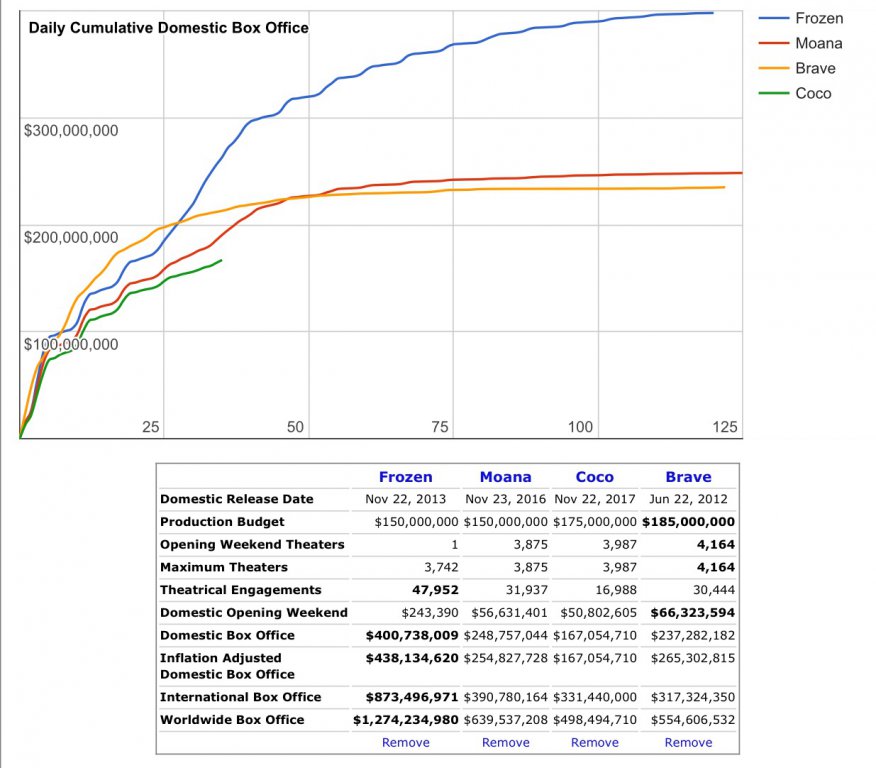Click the Production Budget row label

(222, 522)
